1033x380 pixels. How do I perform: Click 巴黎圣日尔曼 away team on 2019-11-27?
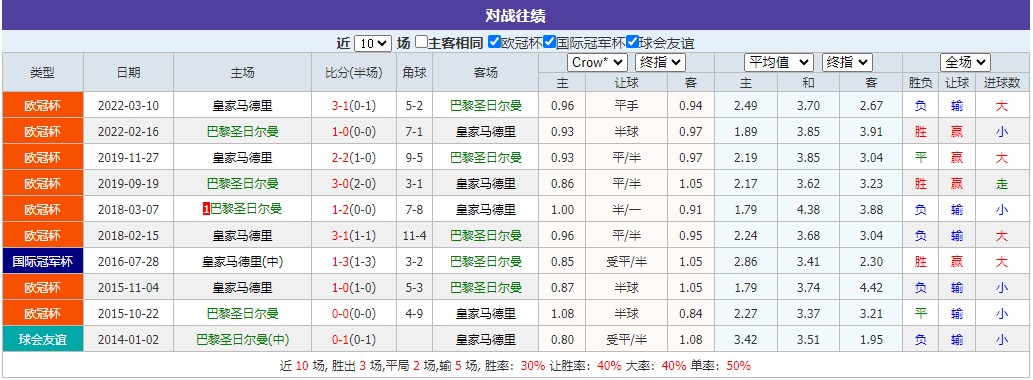[x=486, y=157]
